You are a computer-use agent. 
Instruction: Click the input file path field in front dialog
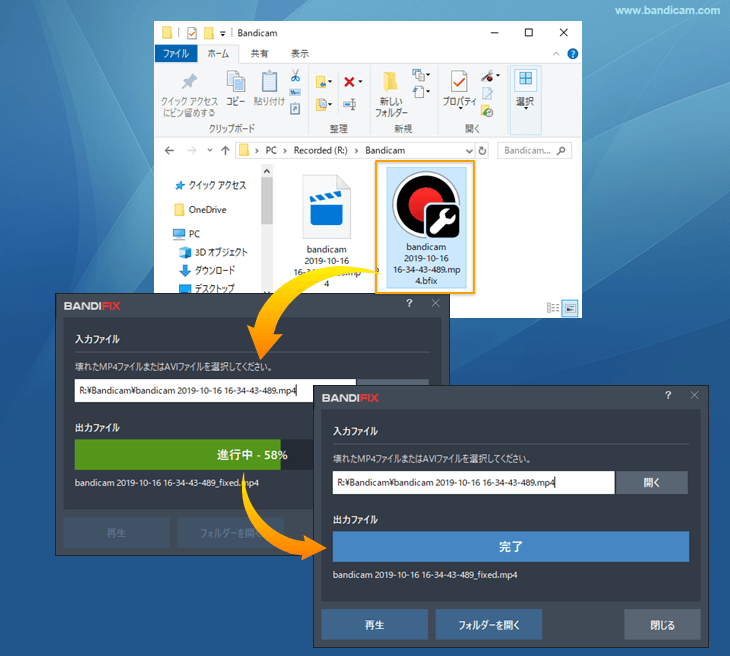tap(473, 483)
